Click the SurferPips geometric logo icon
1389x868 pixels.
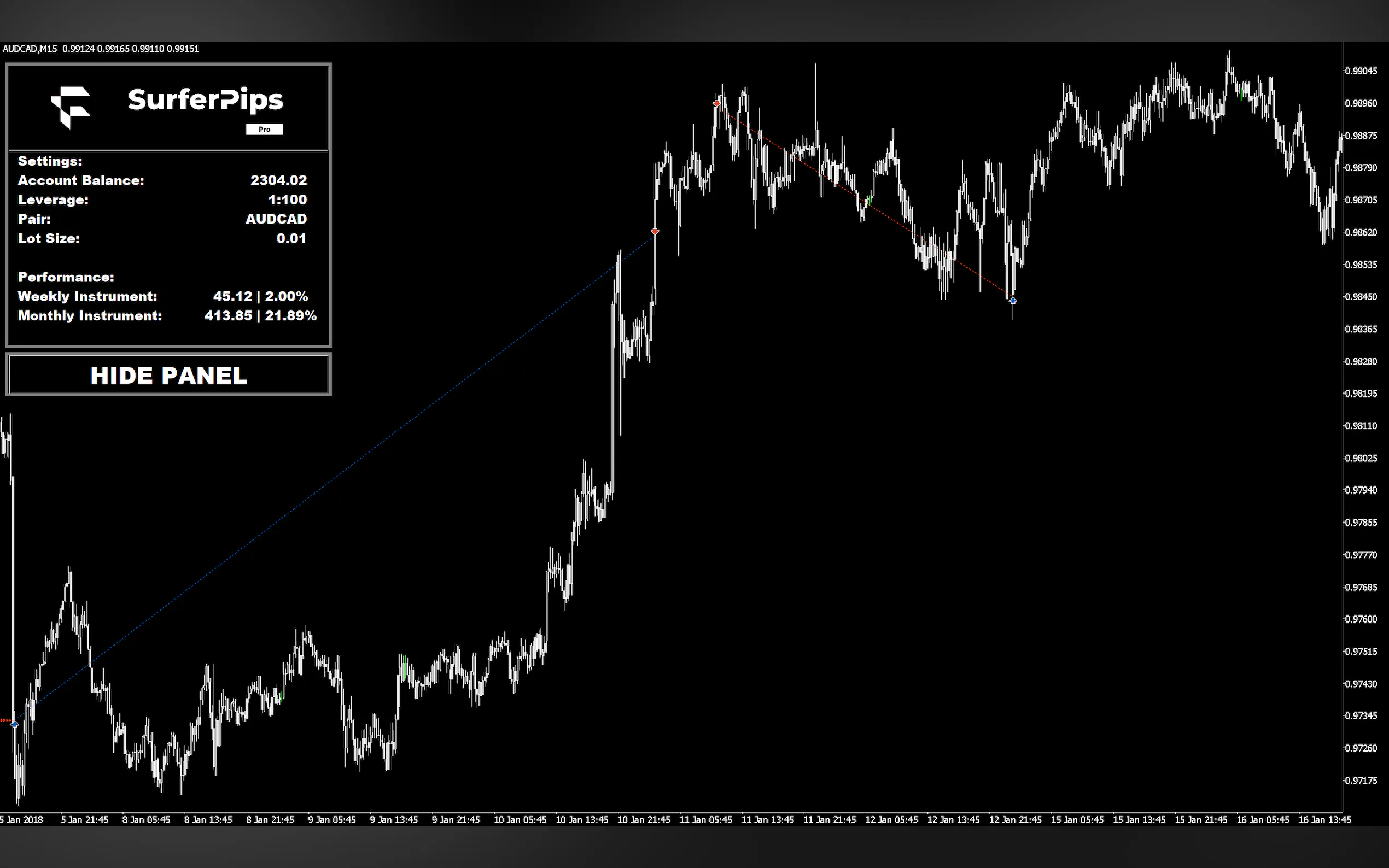[71, 107]
